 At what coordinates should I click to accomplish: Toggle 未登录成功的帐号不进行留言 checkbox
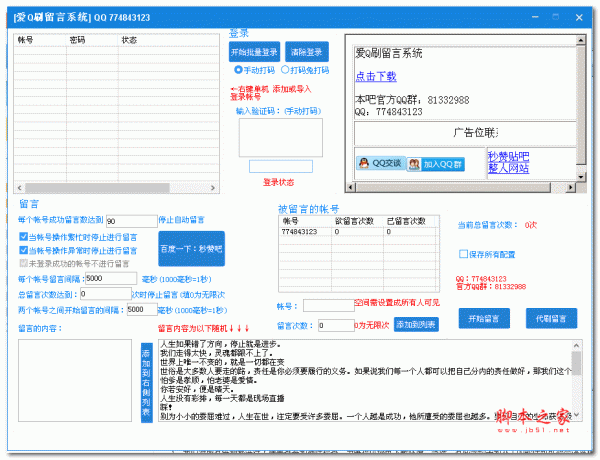[x=24, y=263]
